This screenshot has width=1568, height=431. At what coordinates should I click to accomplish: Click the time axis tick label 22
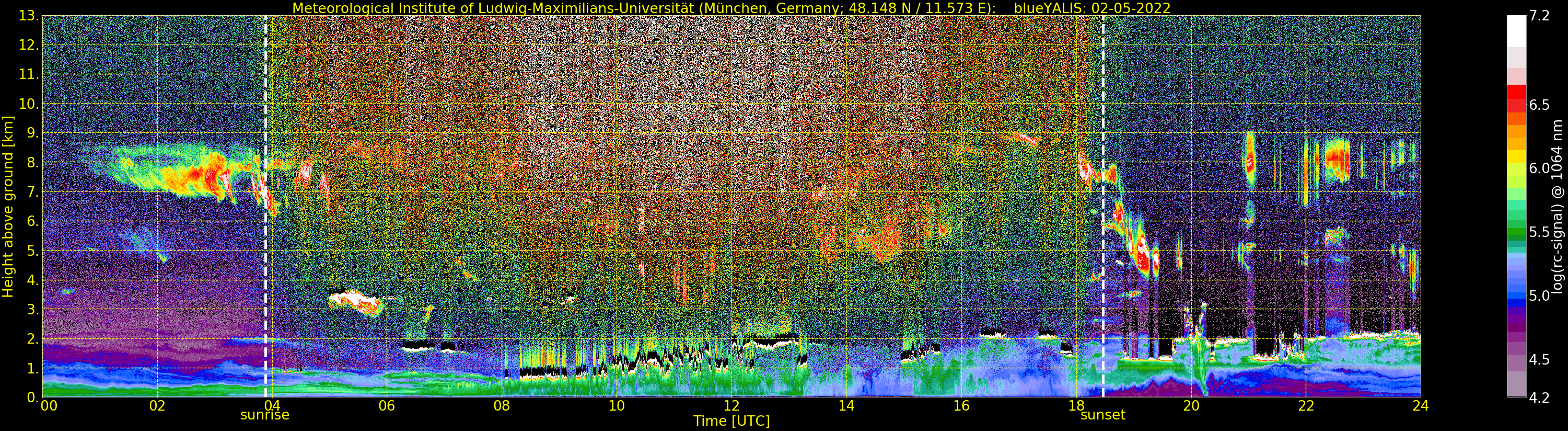click(1306, 406)
